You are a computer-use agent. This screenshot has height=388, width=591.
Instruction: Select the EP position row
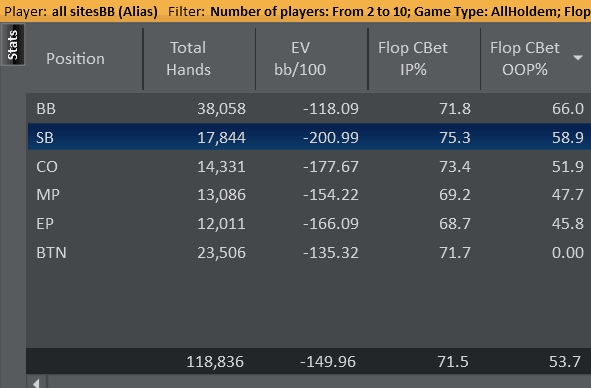[309, 224]
